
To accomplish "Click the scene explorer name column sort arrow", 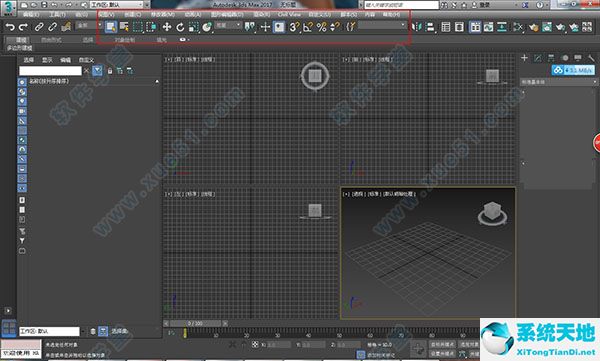I will [x=157, y=81].
